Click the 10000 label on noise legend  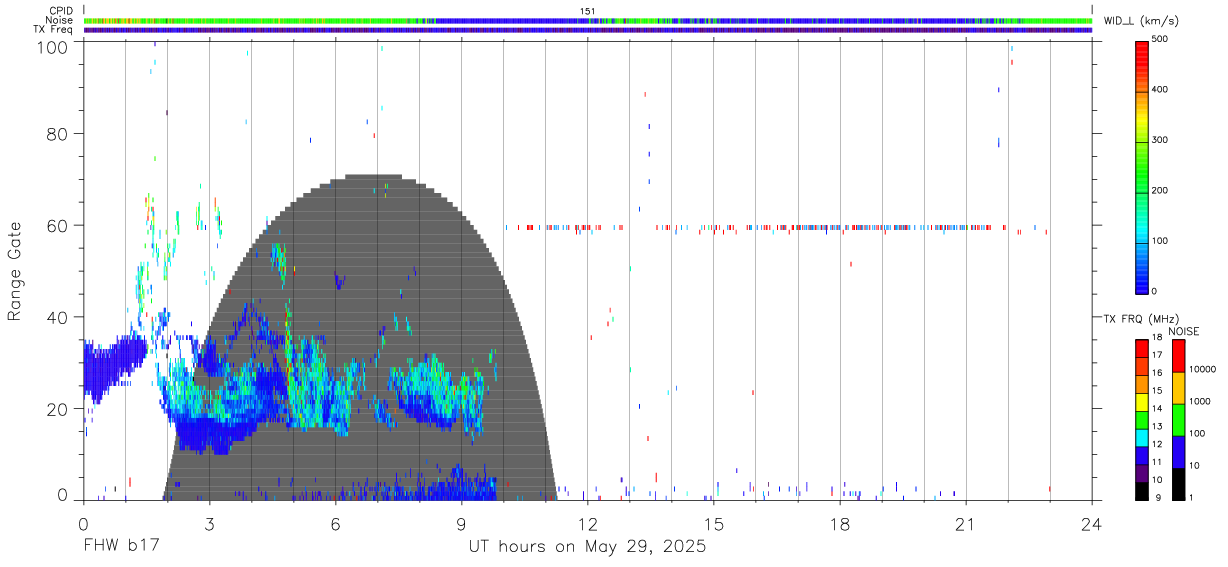pyautogui.click(x=1202, y=370)
